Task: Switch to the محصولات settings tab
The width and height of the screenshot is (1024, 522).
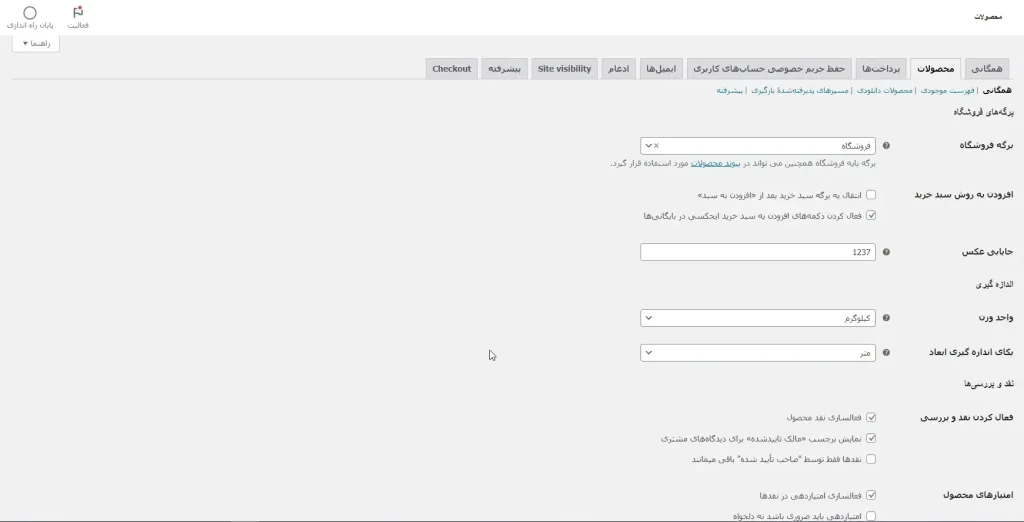Action: [x=935, y=69]
